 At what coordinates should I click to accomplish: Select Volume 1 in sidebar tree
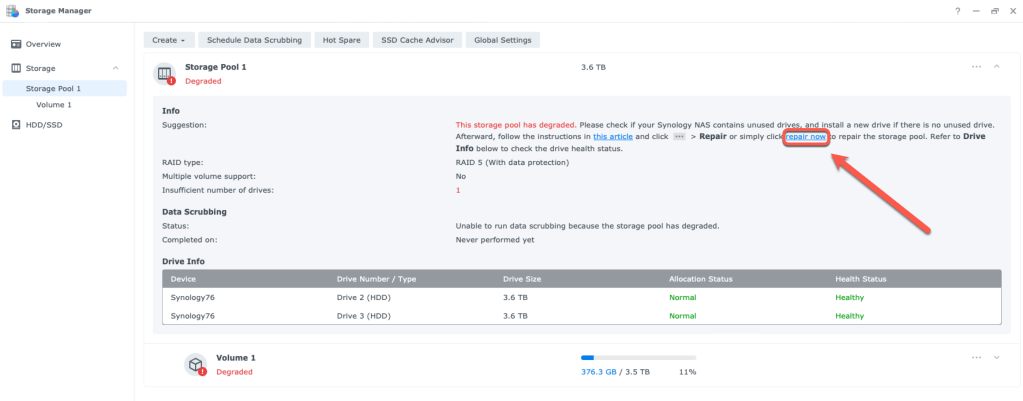pos(54,104)
